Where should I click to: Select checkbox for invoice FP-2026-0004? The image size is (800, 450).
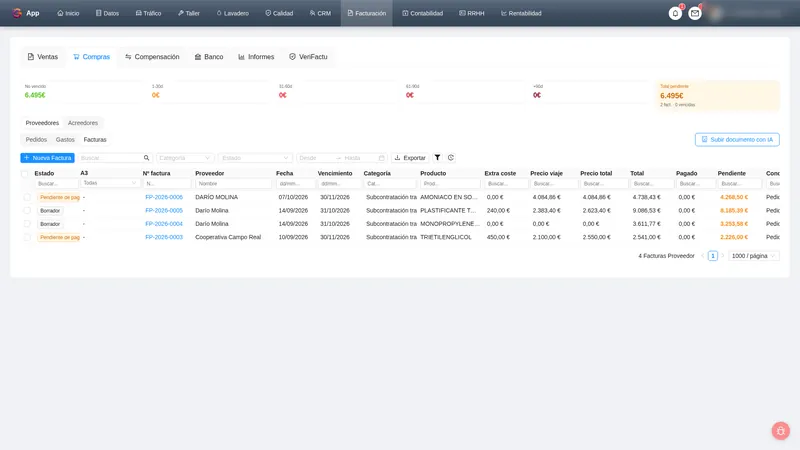[27, 223]
